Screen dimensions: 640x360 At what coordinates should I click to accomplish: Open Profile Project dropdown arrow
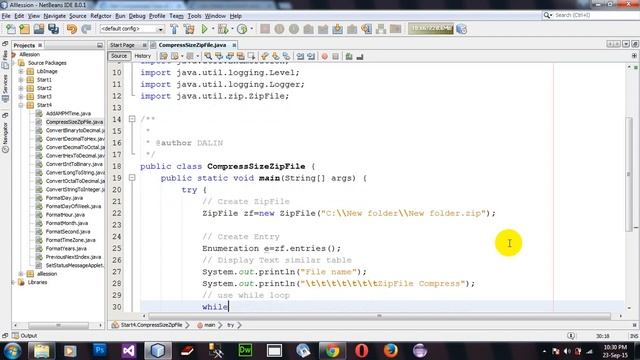(x=251, y=29)
